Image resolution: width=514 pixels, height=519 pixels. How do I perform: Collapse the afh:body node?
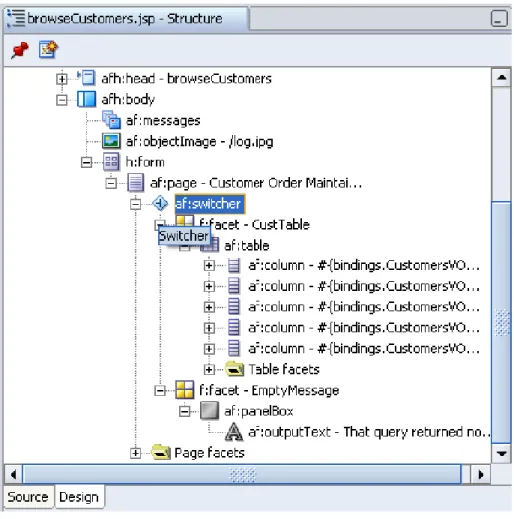click(x=62, y=100)
